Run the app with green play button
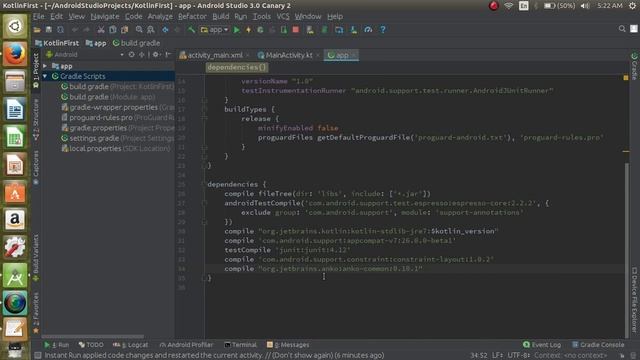Image resolution: width=640 pixels, height=360 pixels. click(236, 30)
